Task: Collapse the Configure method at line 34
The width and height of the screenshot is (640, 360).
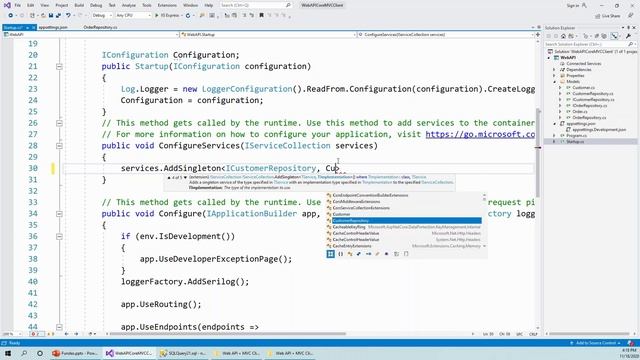Action: pyautogui.click(x=59, y=214)
